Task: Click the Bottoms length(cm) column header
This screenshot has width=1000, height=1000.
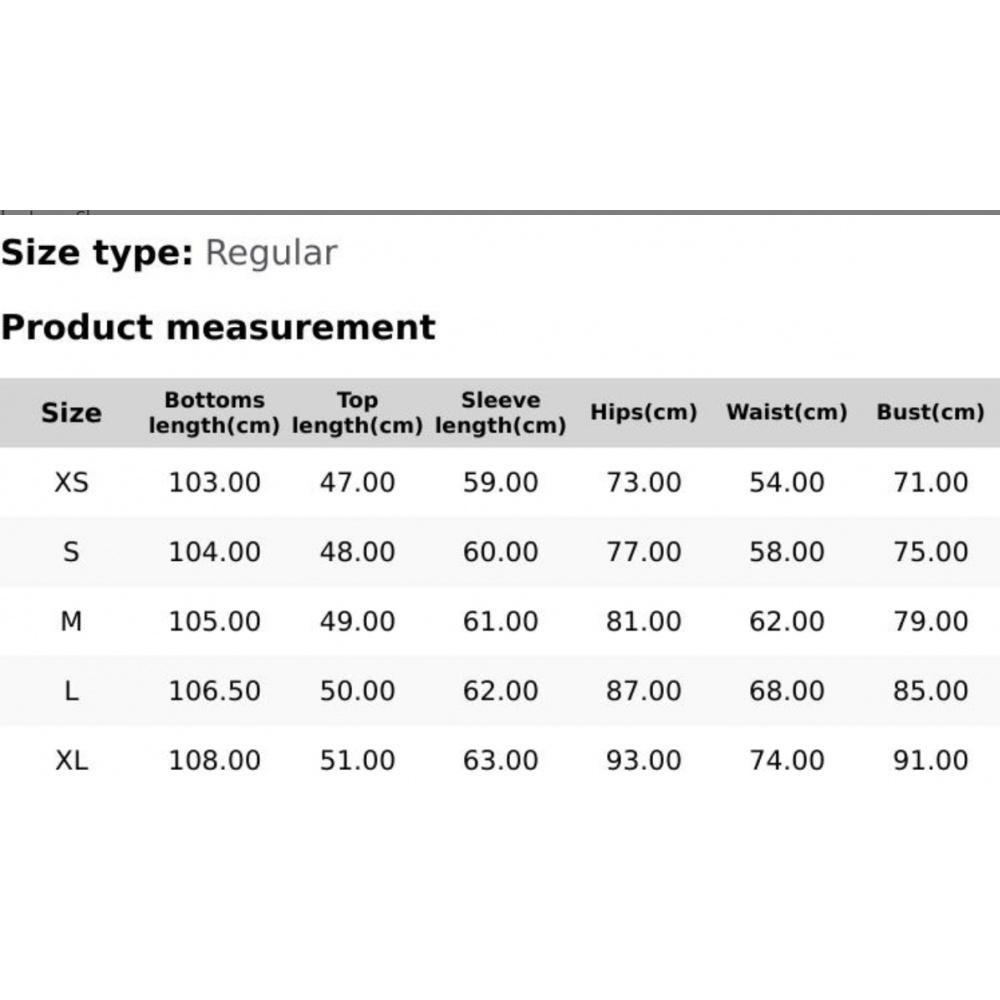Action: pyautogui.click(x=214, y=413)
